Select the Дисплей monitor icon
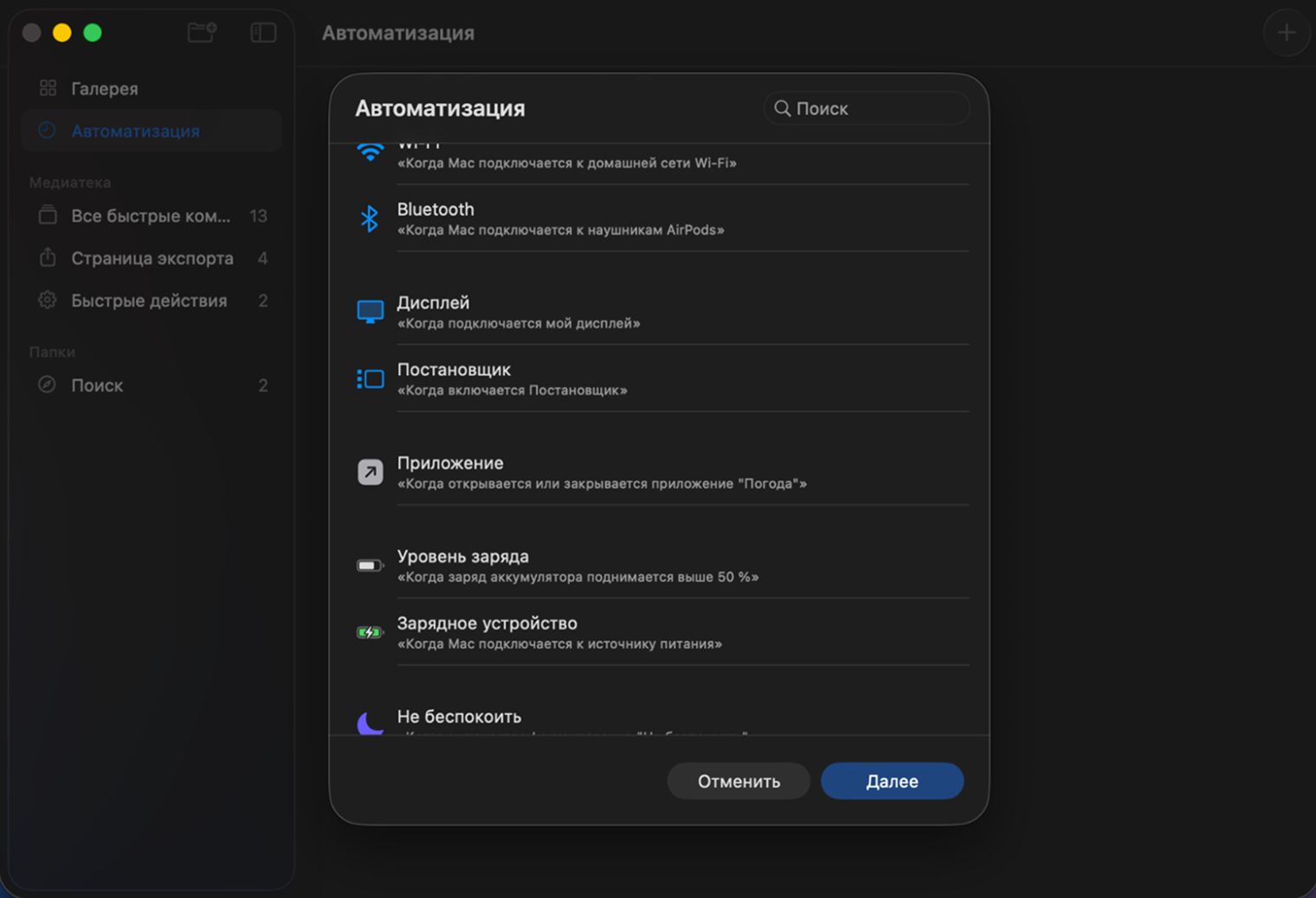Viewport: 1316px width, 898px height. [370, 312]
